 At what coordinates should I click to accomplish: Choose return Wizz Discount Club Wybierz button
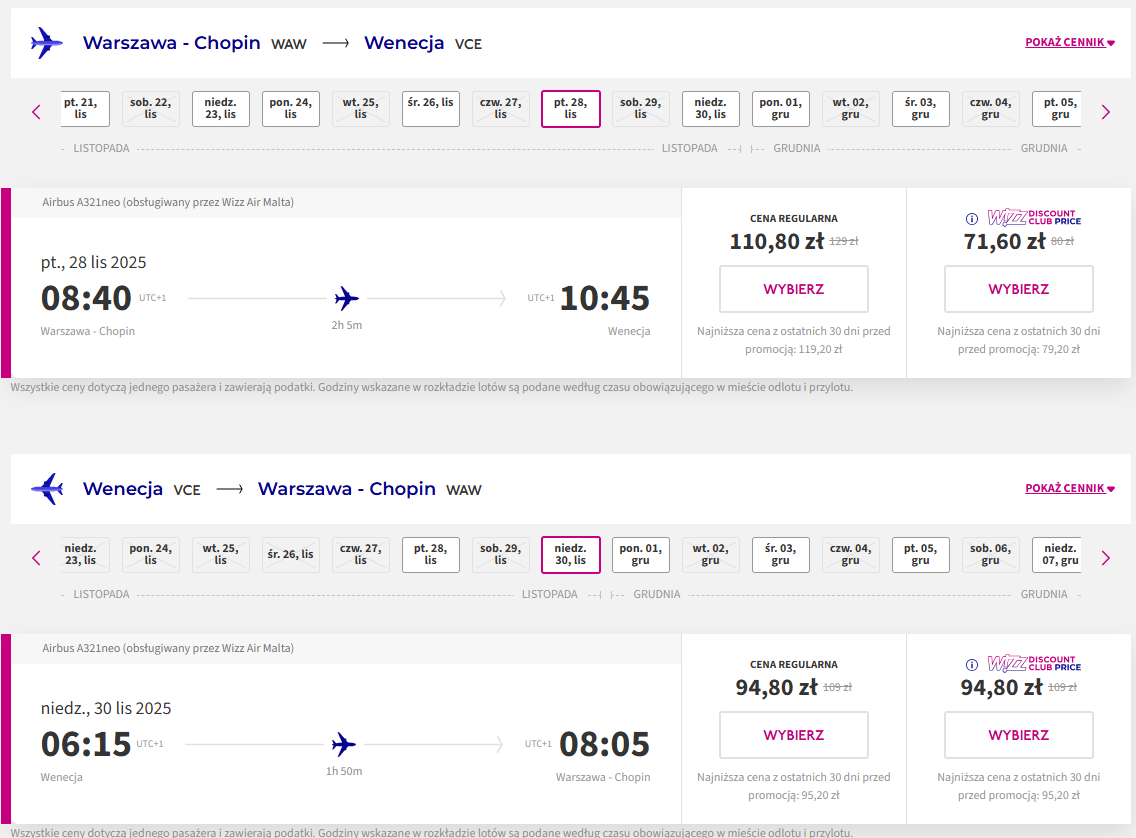pos(1018,735)
